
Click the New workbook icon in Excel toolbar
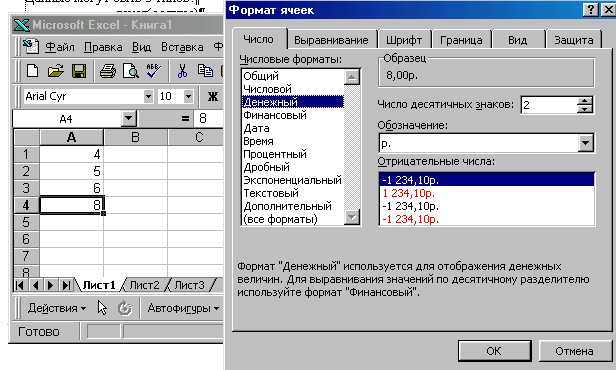pyautogui.click(x=32, y=71)
